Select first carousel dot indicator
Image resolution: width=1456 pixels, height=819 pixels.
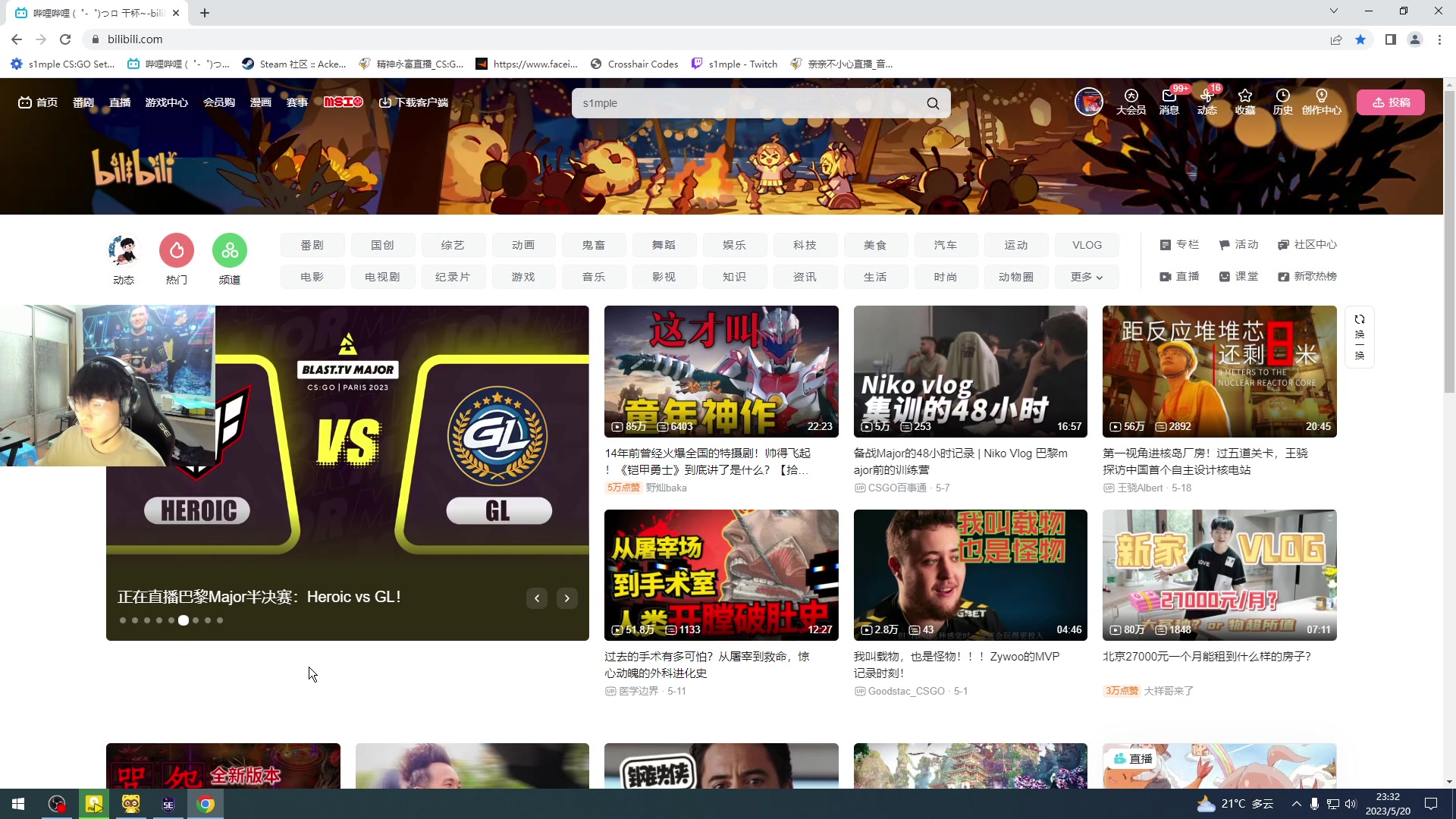(x=123, y=620)
